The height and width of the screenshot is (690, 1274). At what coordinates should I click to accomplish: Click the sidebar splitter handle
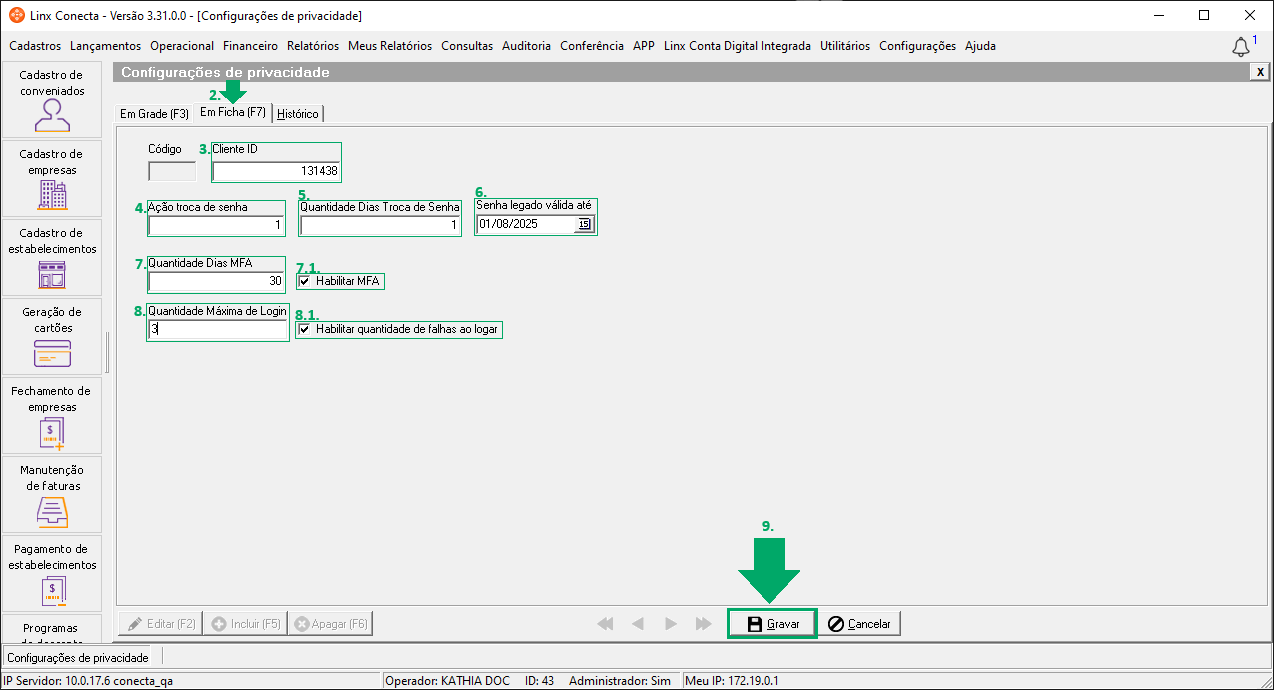(x=106, y=351)
